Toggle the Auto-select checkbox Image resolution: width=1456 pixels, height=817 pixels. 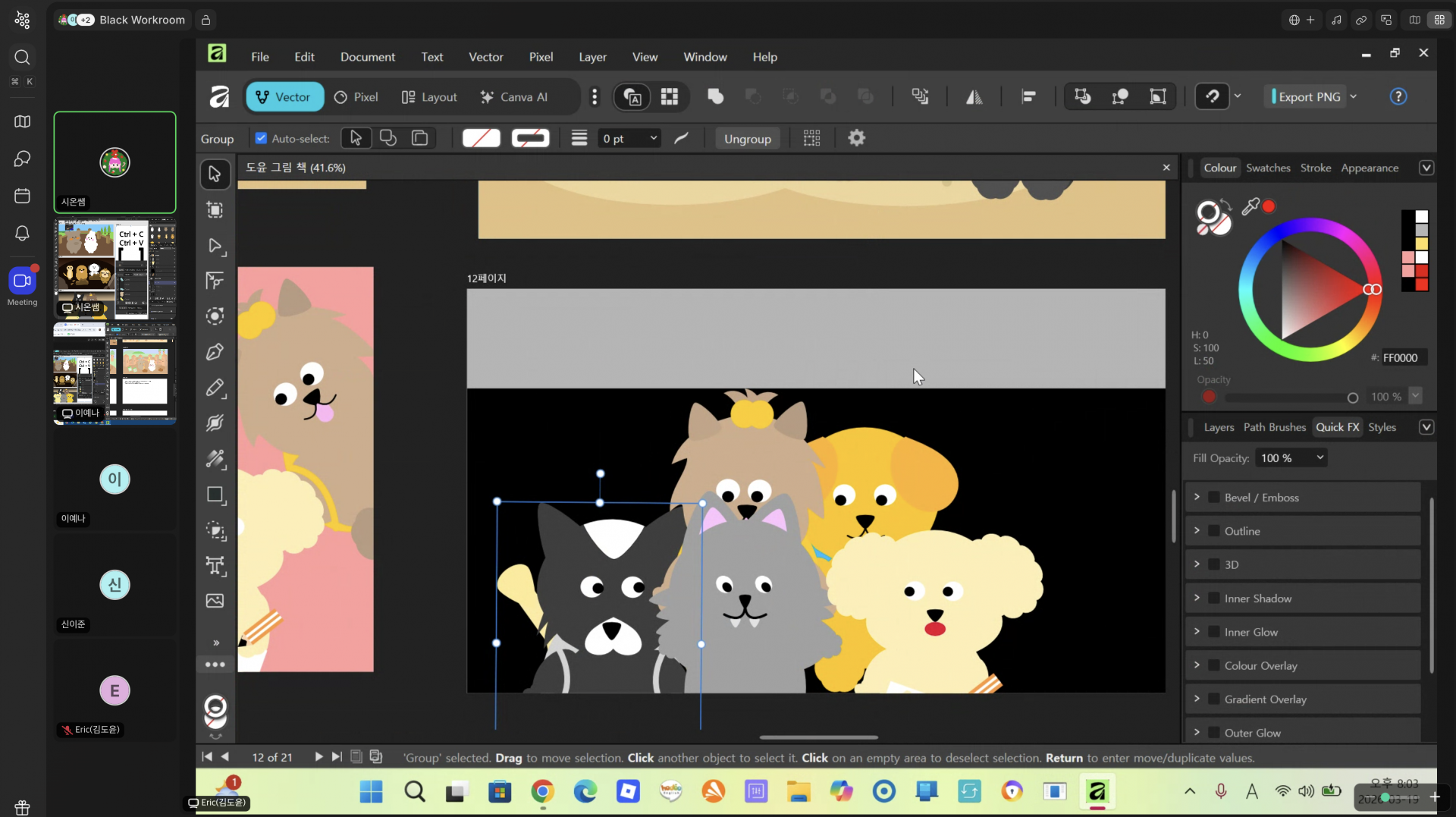(x=261, y=138)
